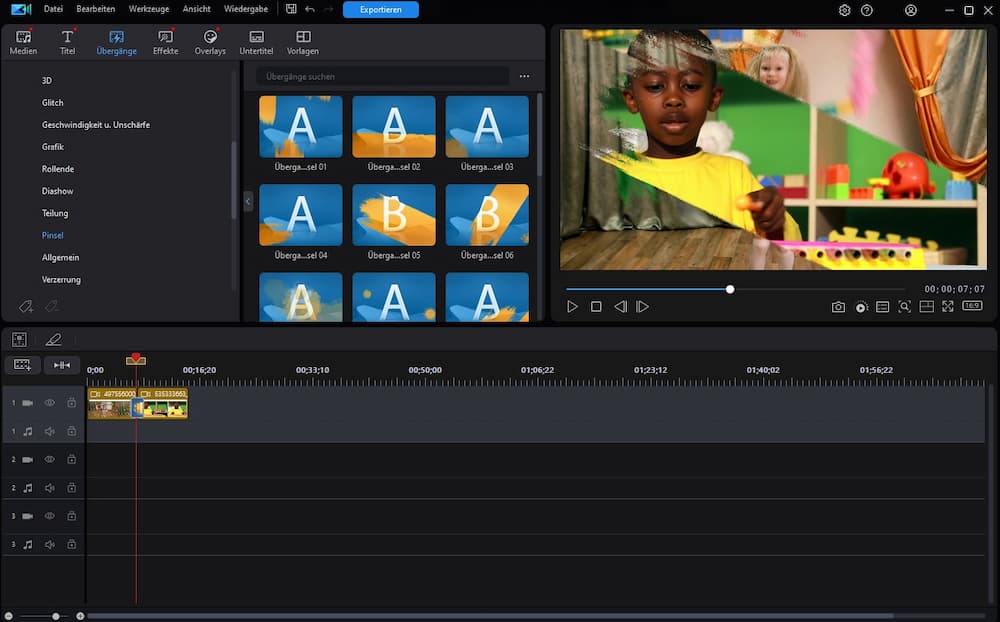Mute audio track 1
1000x622 pixels.
click(x=50, y=431)
